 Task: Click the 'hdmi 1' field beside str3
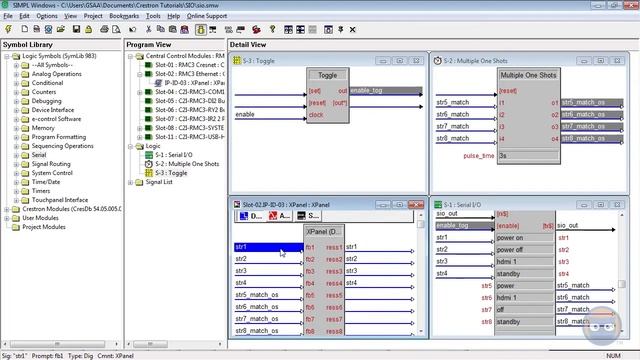(x=524, y=262)
